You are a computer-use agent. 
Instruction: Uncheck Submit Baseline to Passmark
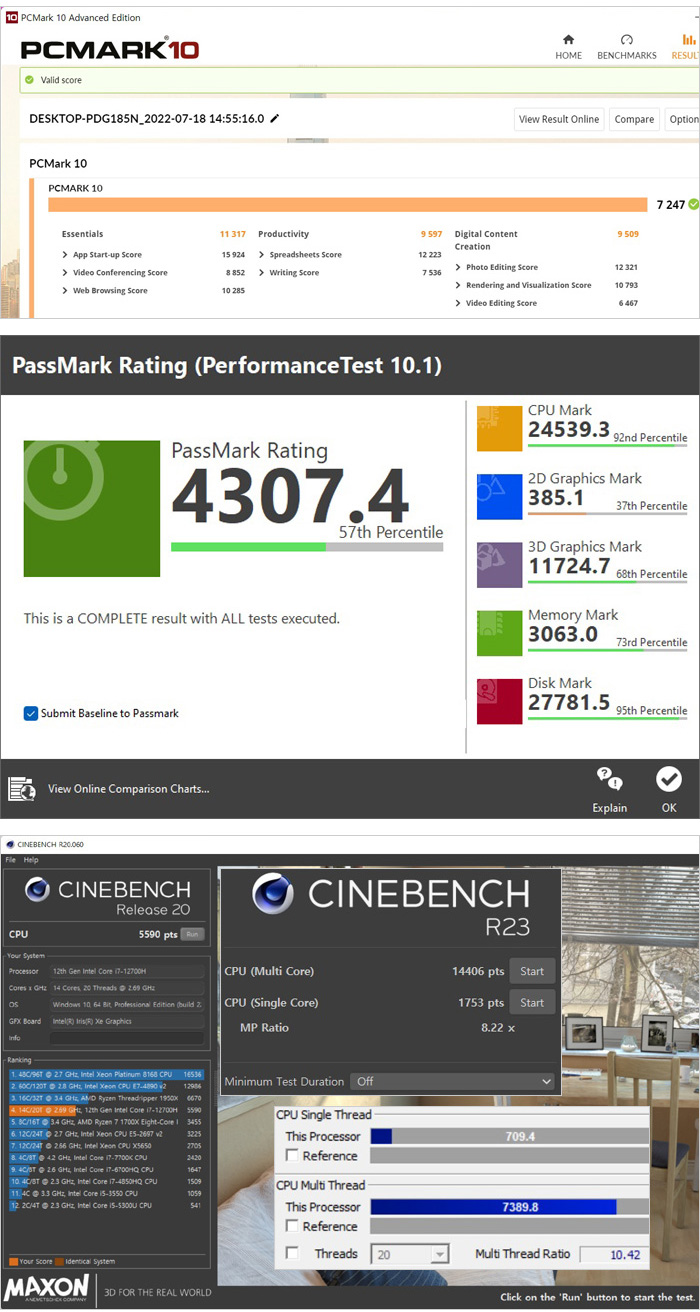[31, 713]
